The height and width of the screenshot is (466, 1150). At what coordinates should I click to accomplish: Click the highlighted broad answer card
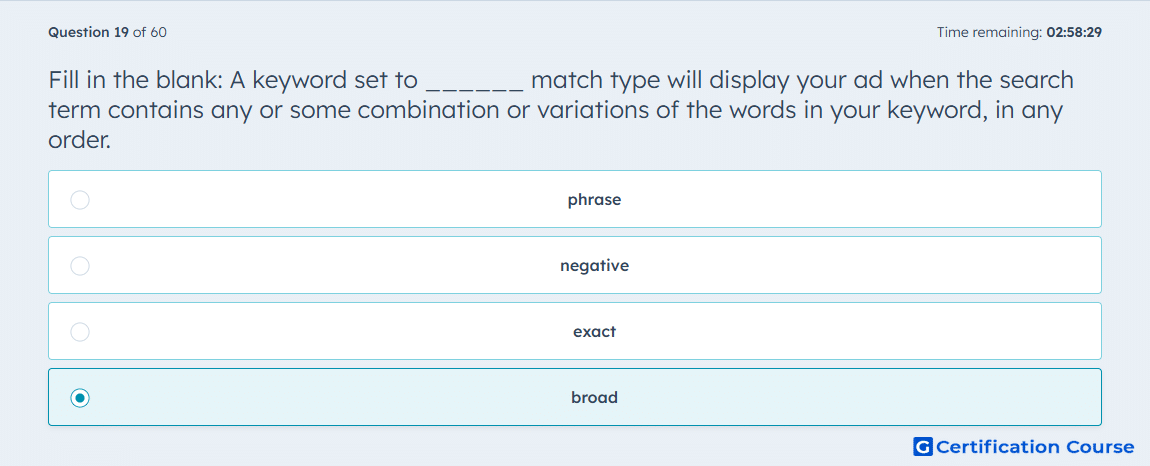click(x=575, y=397)
